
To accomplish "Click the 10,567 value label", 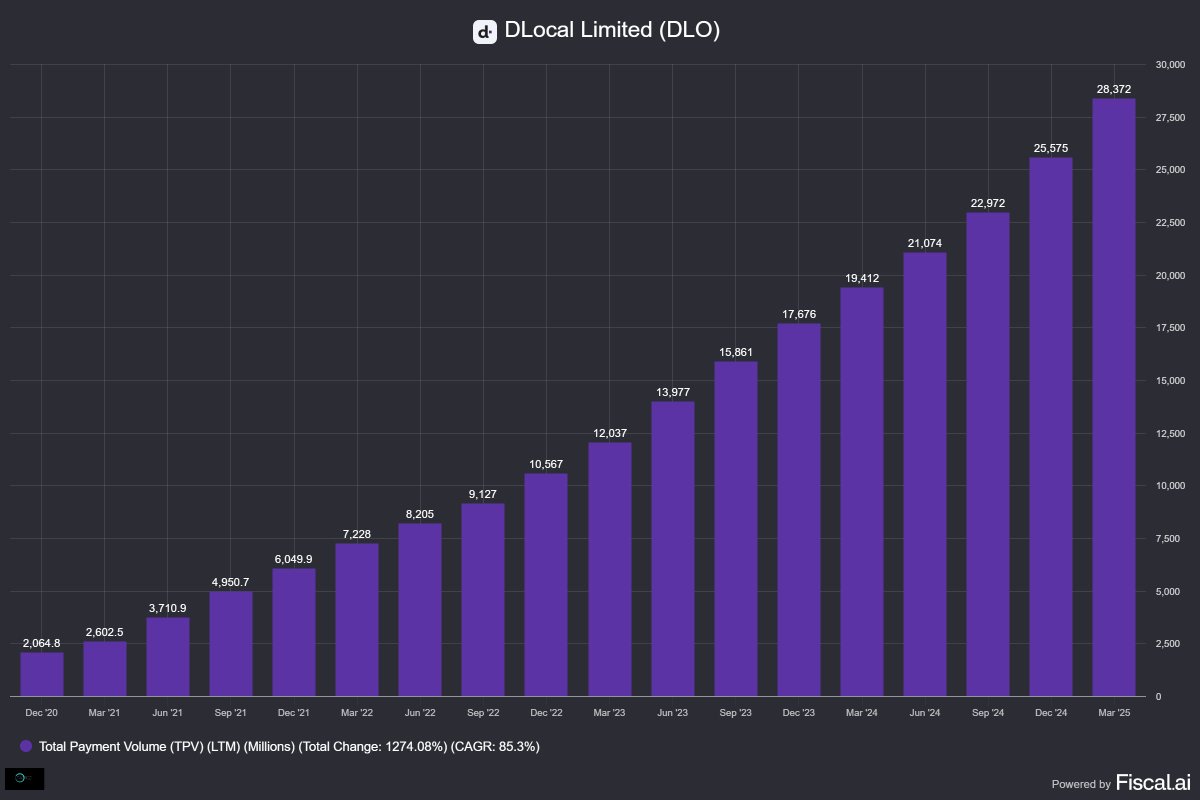I will click(546, 464).
